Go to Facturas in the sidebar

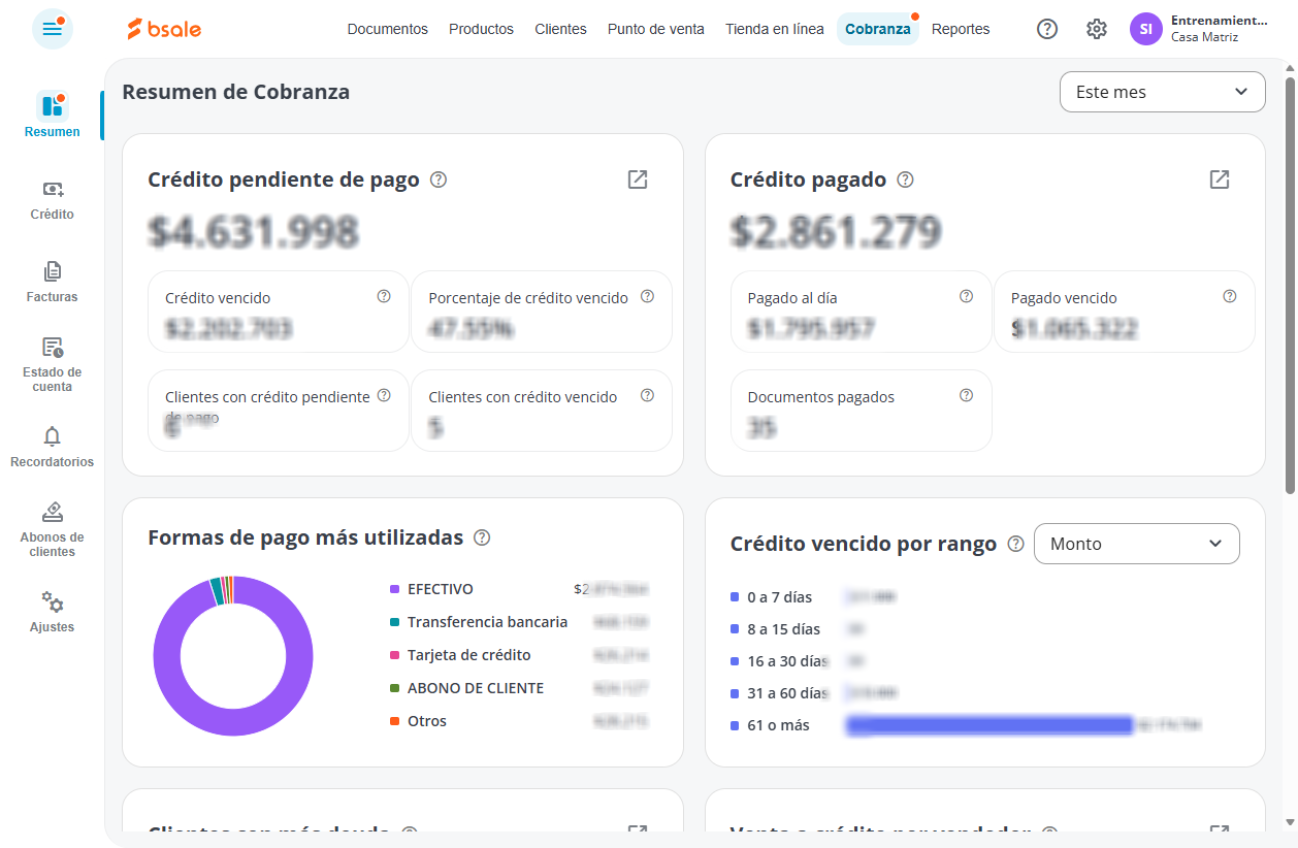tap(52, 271)
